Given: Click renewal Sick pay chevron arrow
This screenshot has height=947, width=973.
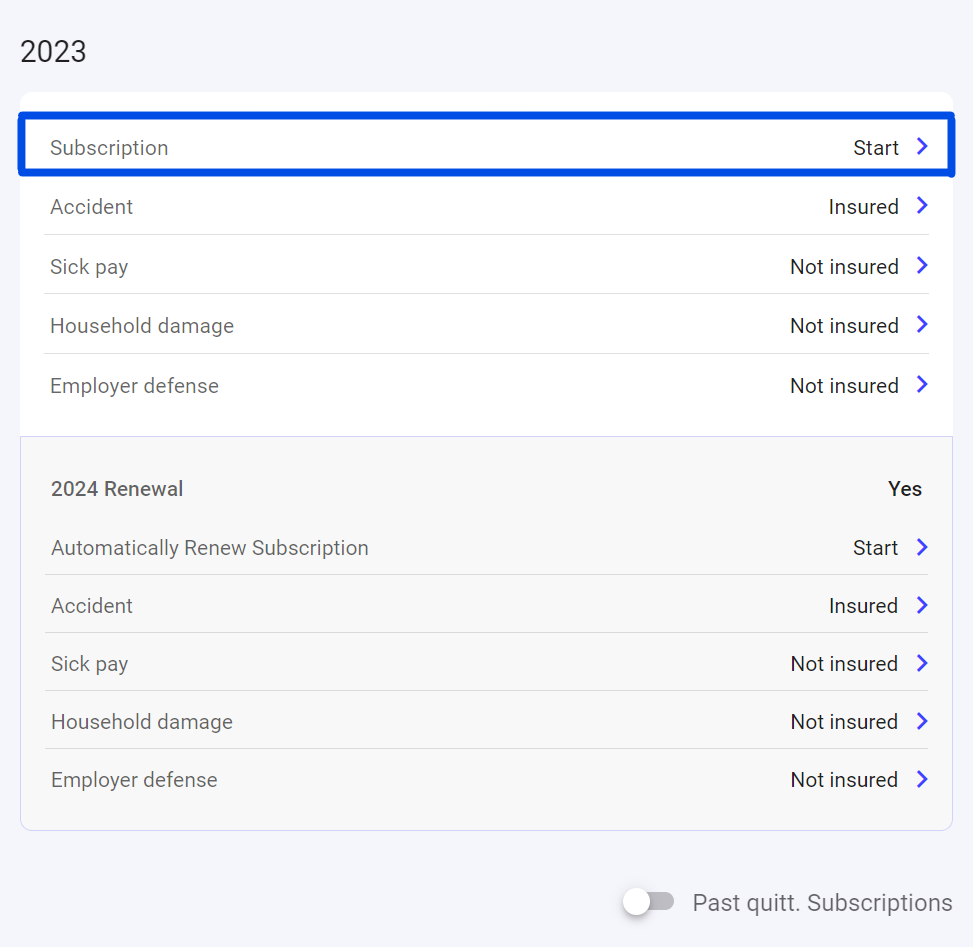Looking at the screenshot, I should tap(922, 663).
